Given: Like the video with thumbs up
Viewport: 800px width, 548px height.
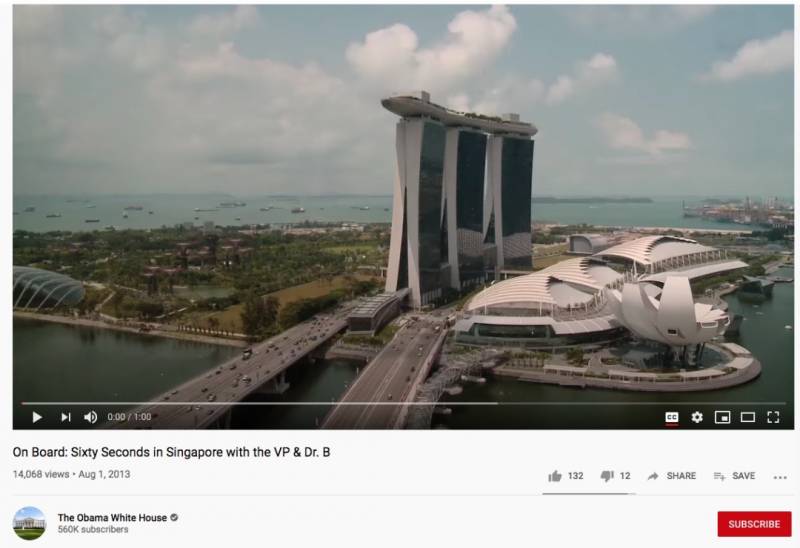Looking at the screenshot, I should coord(565,476).
